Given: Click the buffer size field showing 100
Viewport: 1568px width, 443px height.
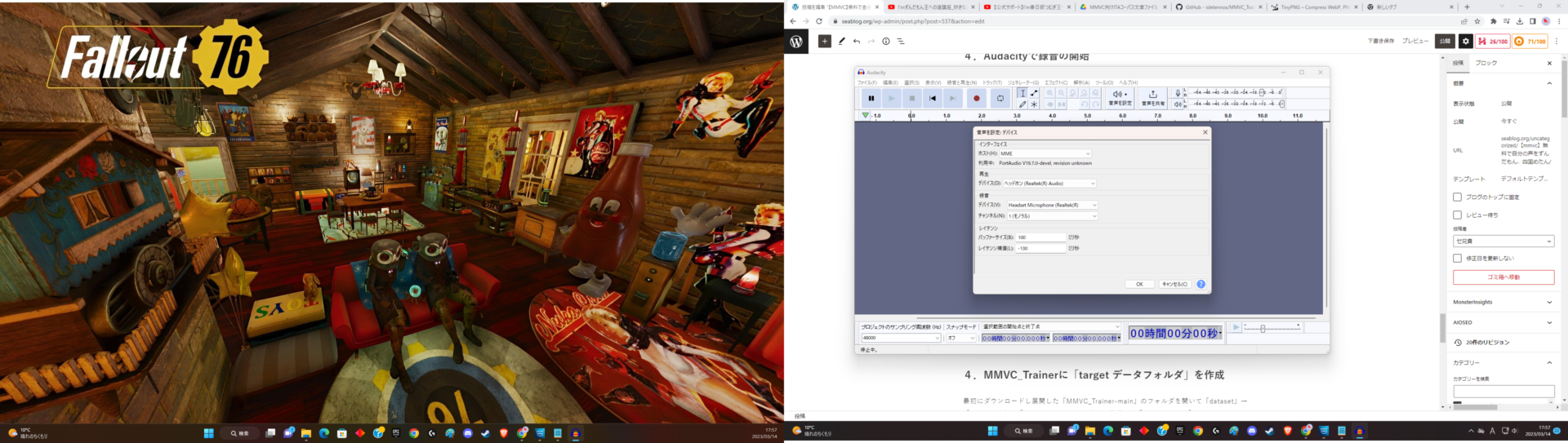Looking at the screenshot, I should pos(1041,237).
